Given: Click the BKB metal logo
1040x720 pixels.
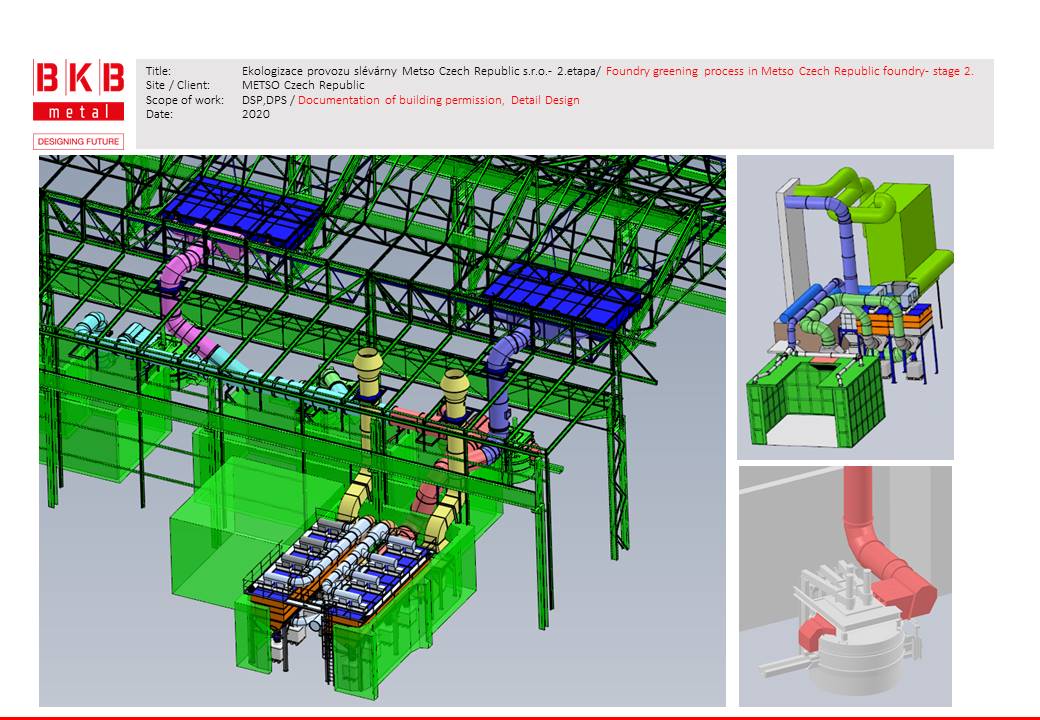Looking at the screenshot, I should (79, 91).
